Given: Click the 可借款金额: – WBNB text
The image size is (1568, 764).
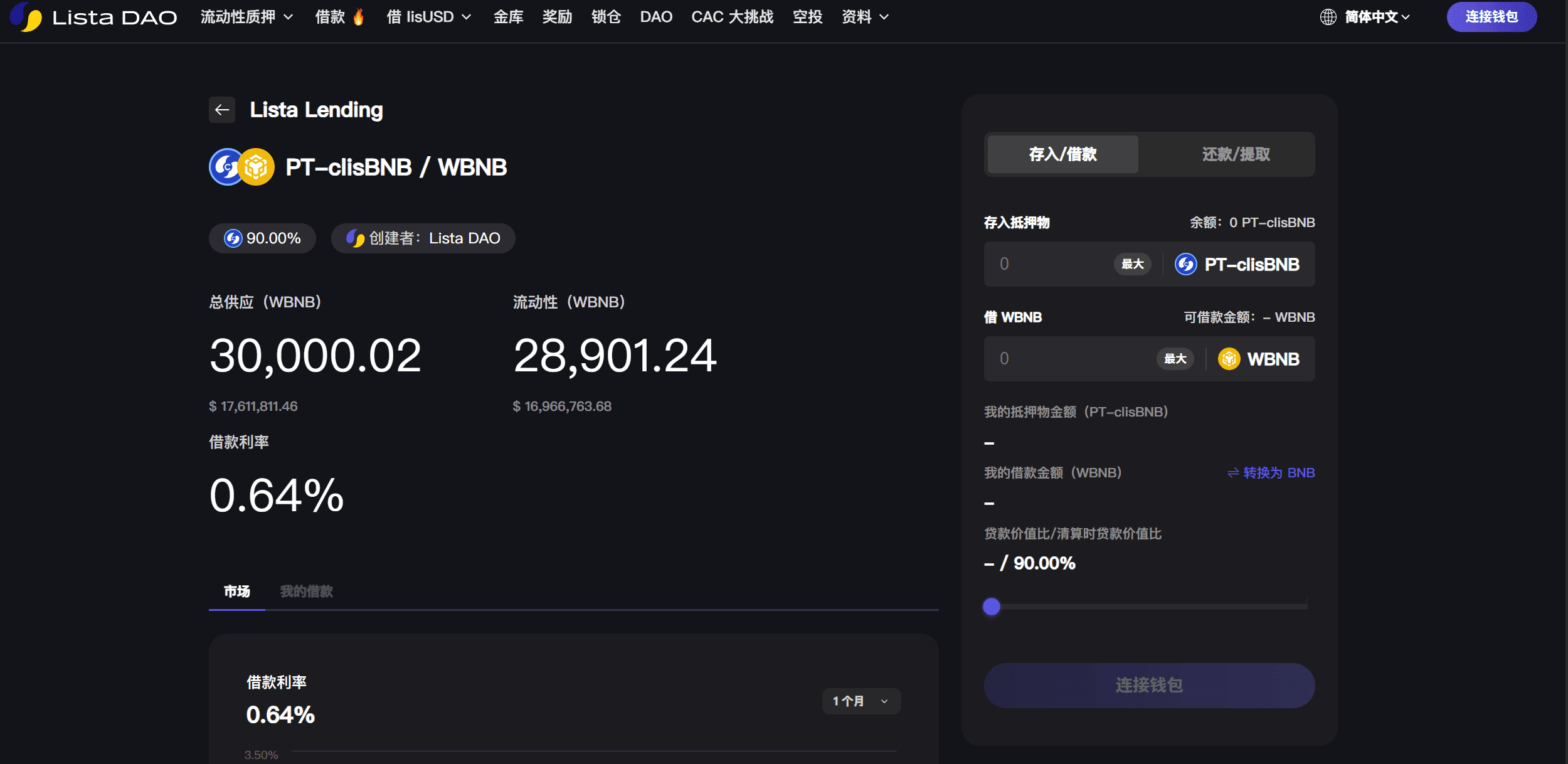Looking at the screenshot, I should pos(1249,317).
